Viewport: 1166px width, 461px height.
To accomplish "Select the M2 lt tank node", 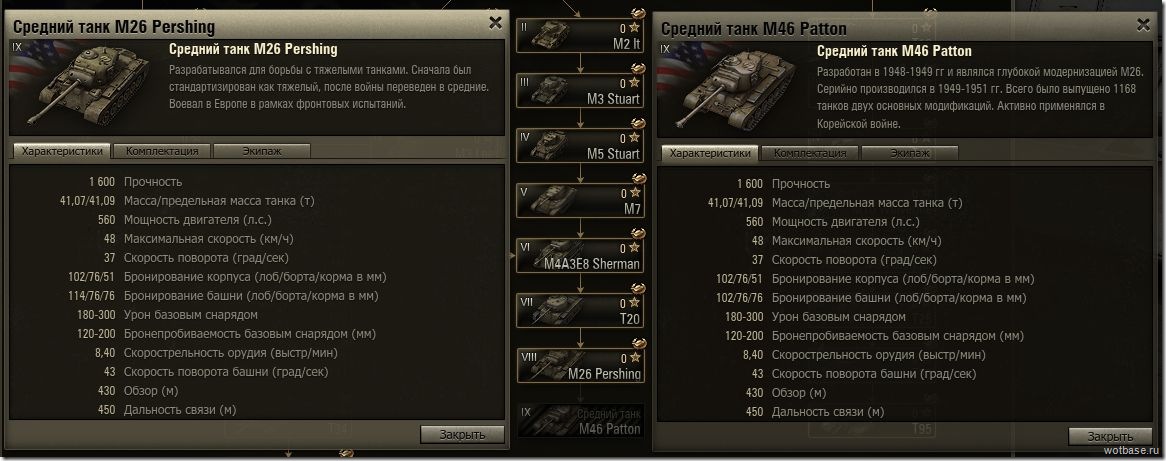I will coord(579,35).
